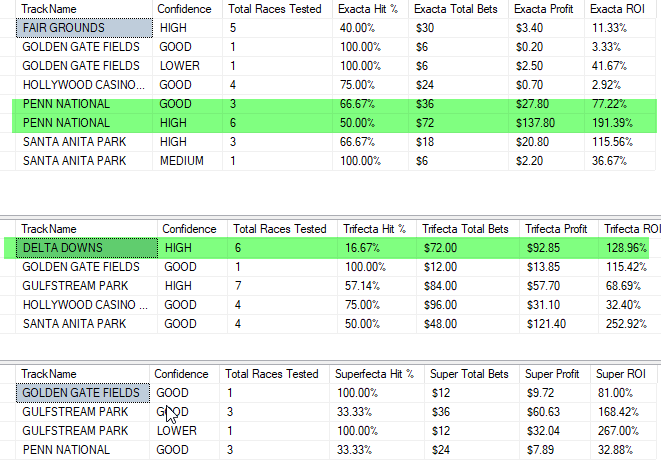This screenshot has width=661, height=462.
Task: Click the $48.00 Trifecta total bets cell
Action: point(468,324)
